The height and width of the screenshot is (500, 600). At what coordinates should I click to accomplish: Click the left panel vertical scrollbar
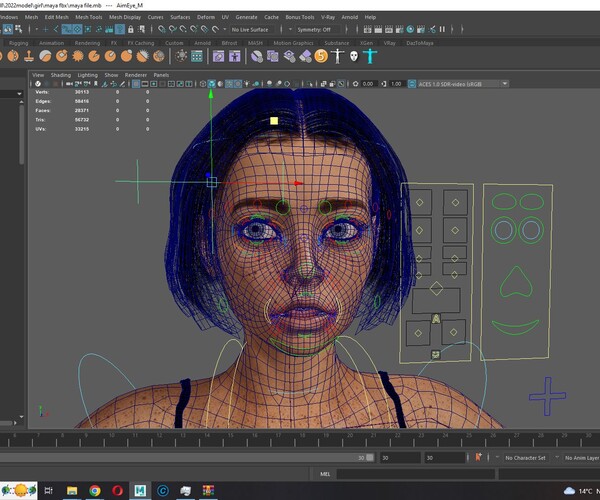coord(21,134)
